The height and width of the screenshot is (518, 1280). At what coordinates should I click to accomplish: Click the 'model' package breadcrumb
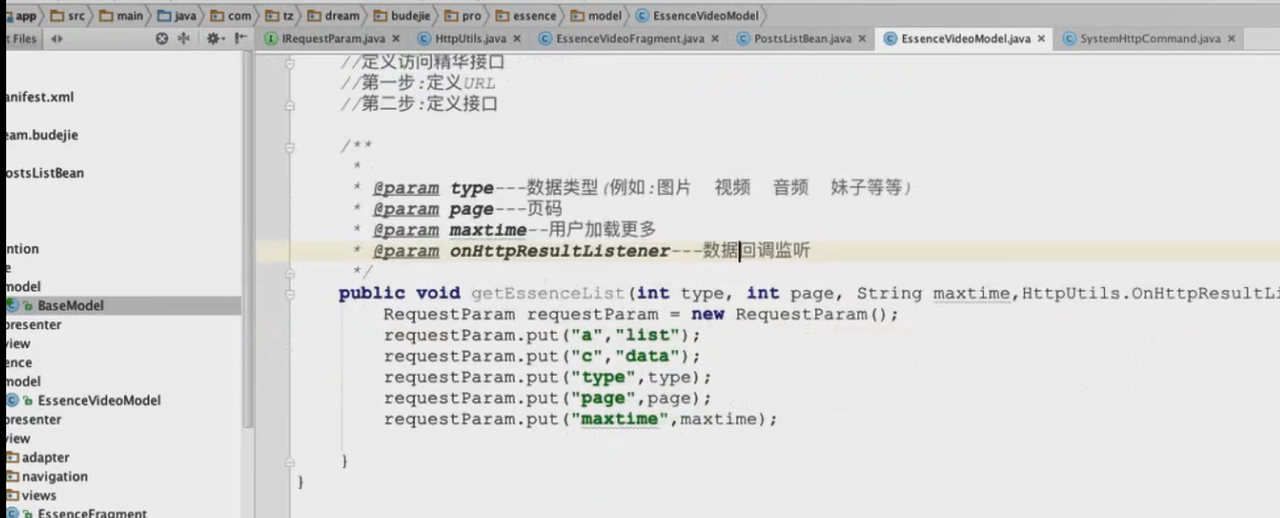point(597,15)
